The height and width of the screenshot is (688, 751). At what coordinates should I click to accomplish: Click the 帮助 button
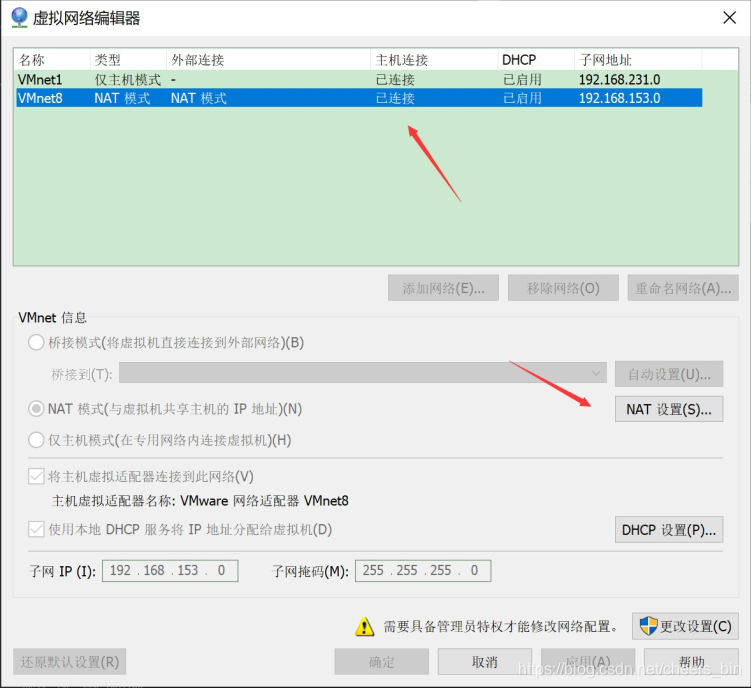click(692, 662)
